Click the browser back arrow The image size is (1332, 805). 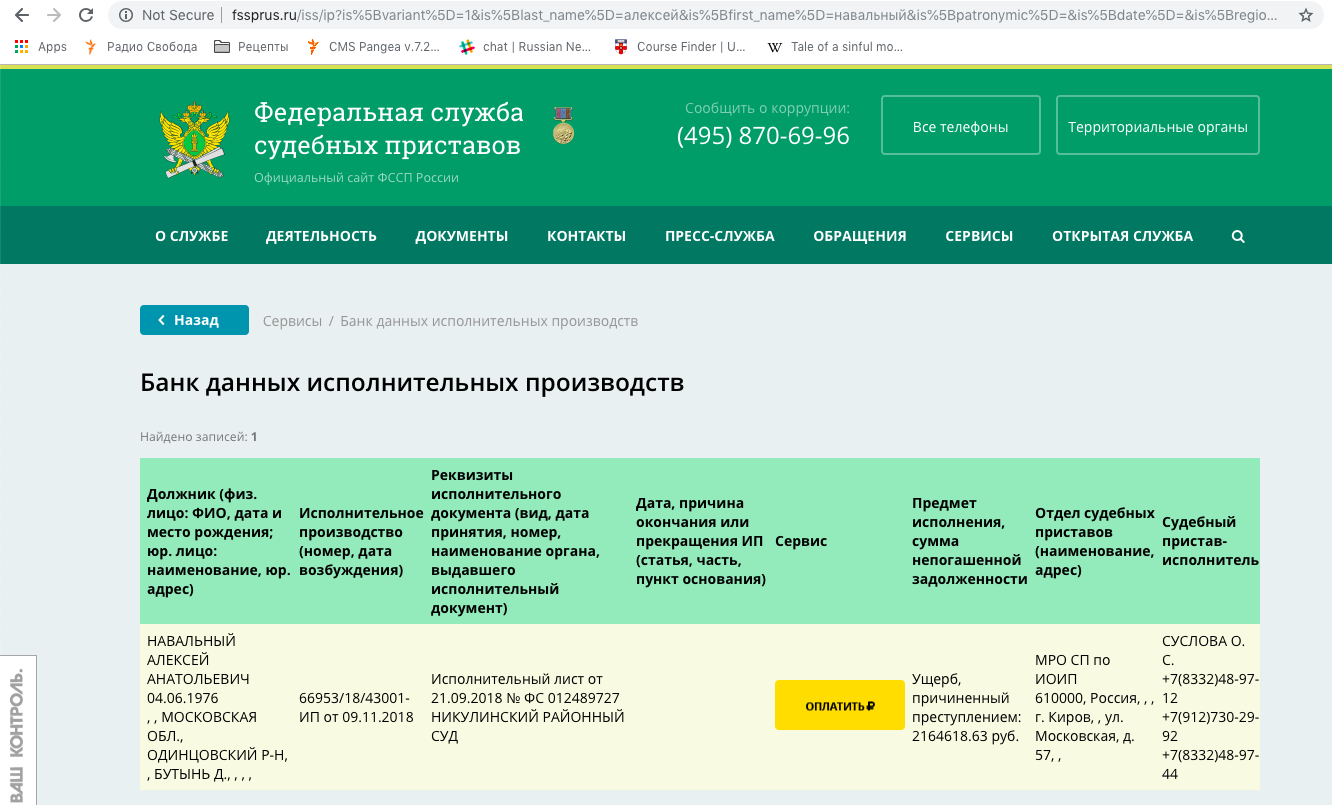pyautogui.click(x=22, y=15)
